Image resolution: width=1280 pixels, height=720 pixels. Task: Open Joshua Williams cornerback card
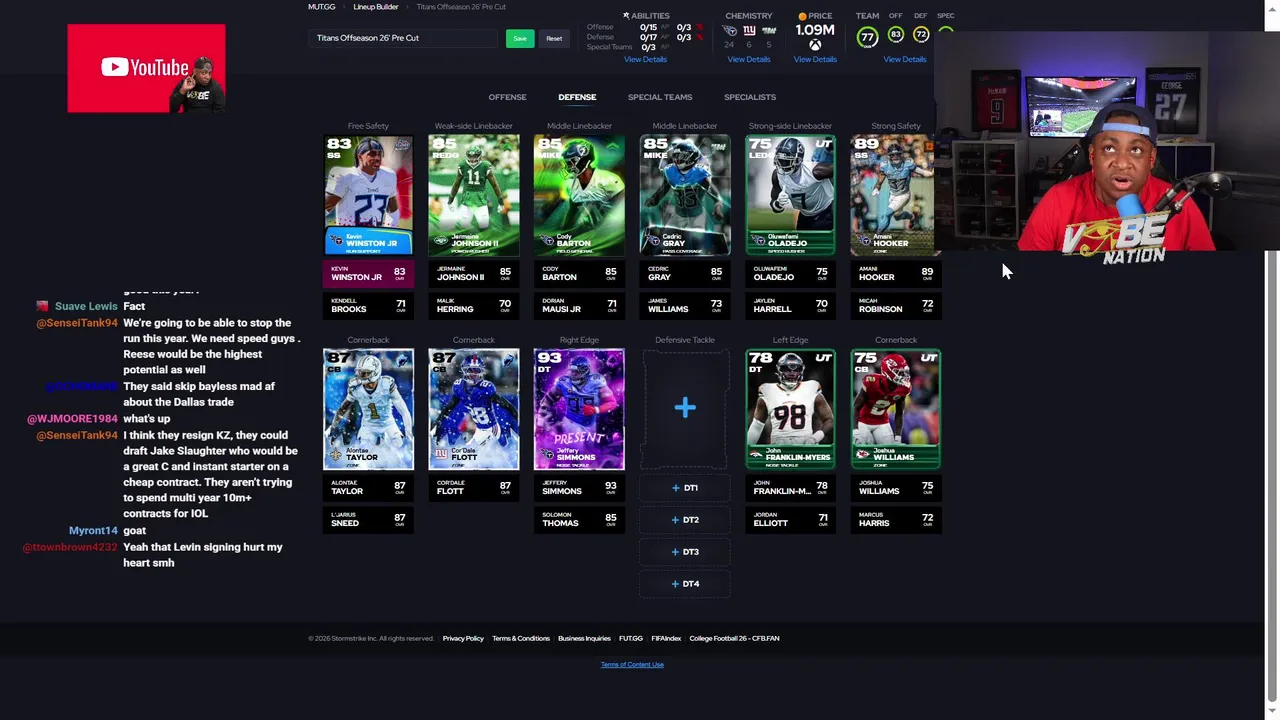pyautogui.click(x=896, y=409)
